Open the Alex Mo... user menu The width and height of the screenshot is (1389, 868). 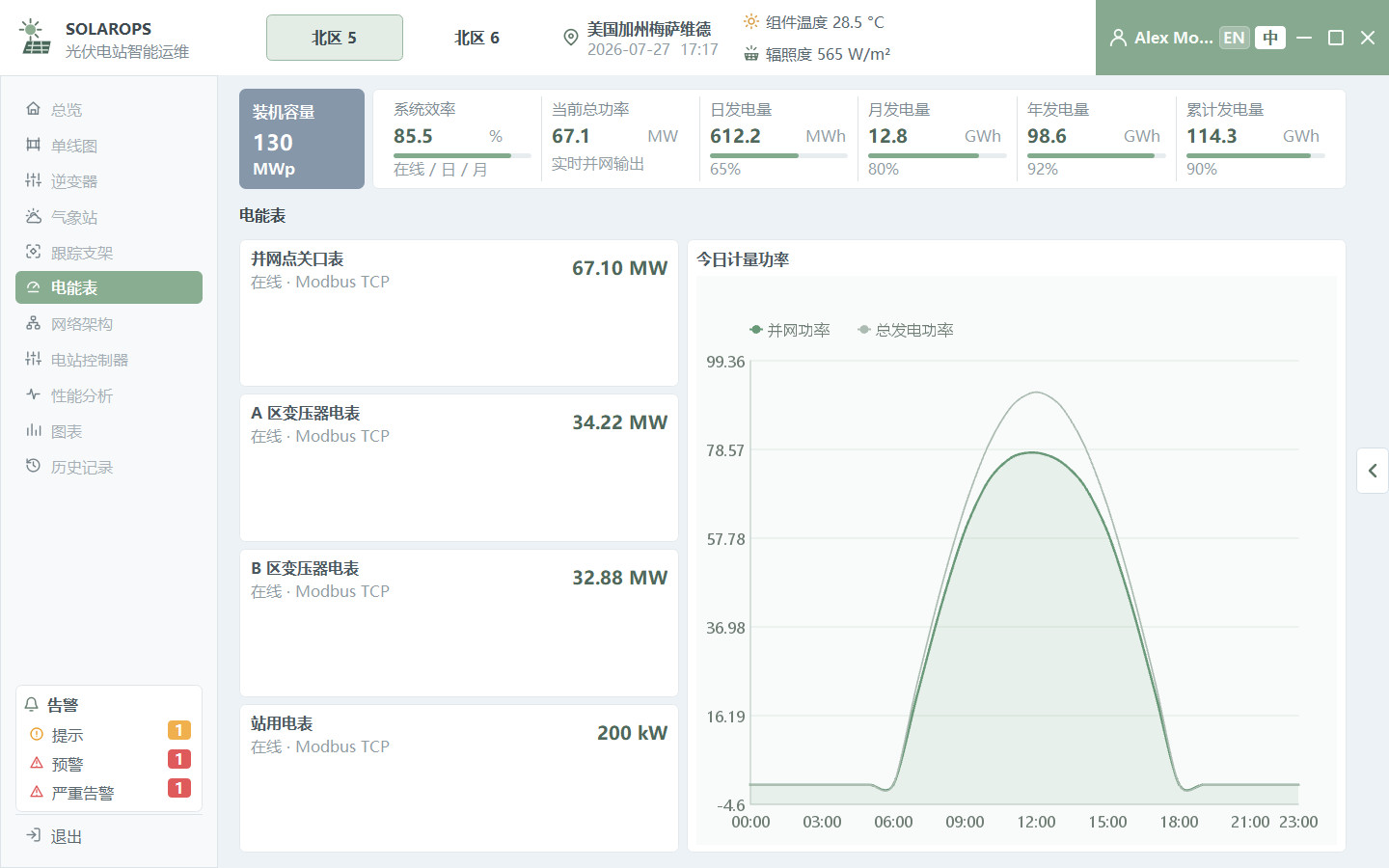1161,38
